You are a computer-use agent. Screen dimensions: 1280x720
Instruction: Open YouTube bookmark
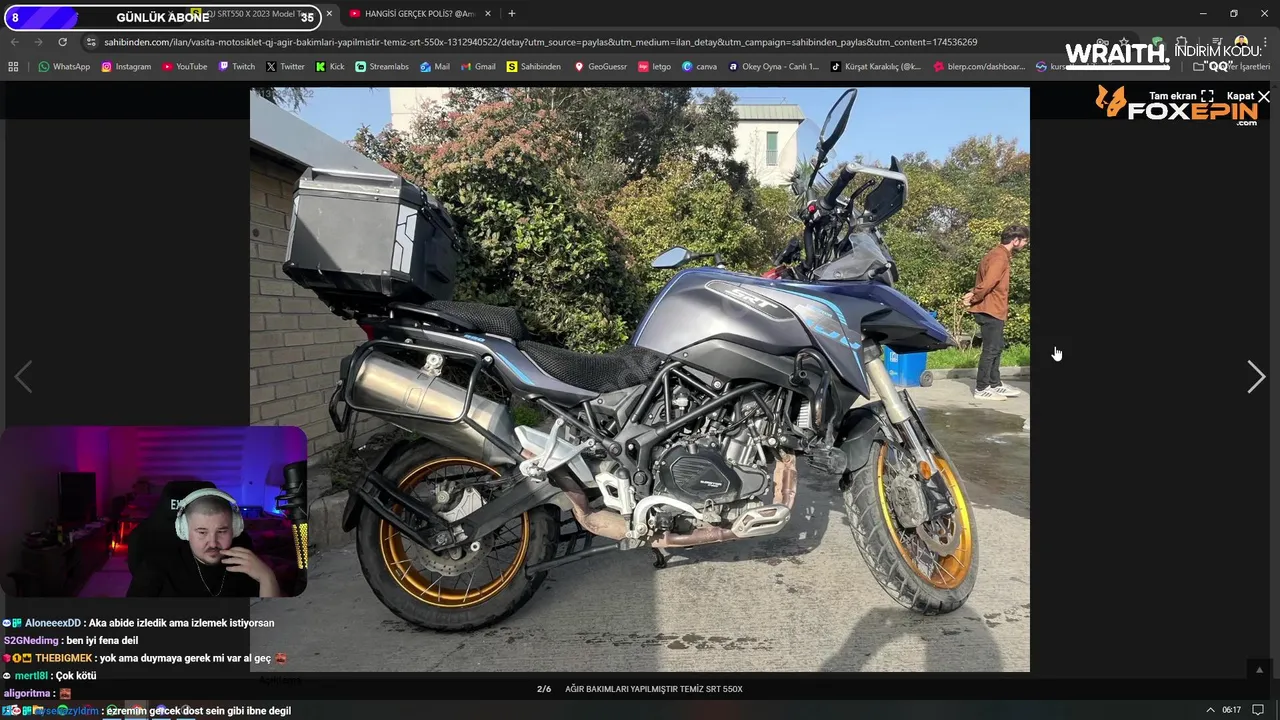pos(184,66)
